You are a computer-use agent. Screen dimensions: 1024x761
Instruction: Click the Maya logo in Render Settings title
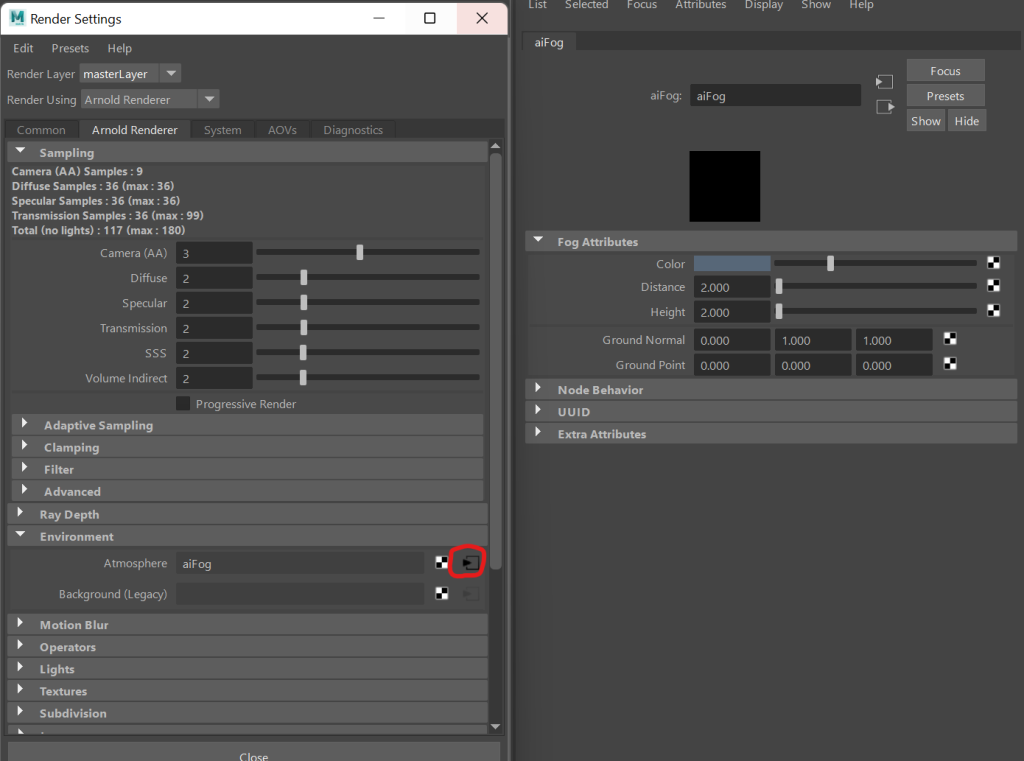[17, 18]
